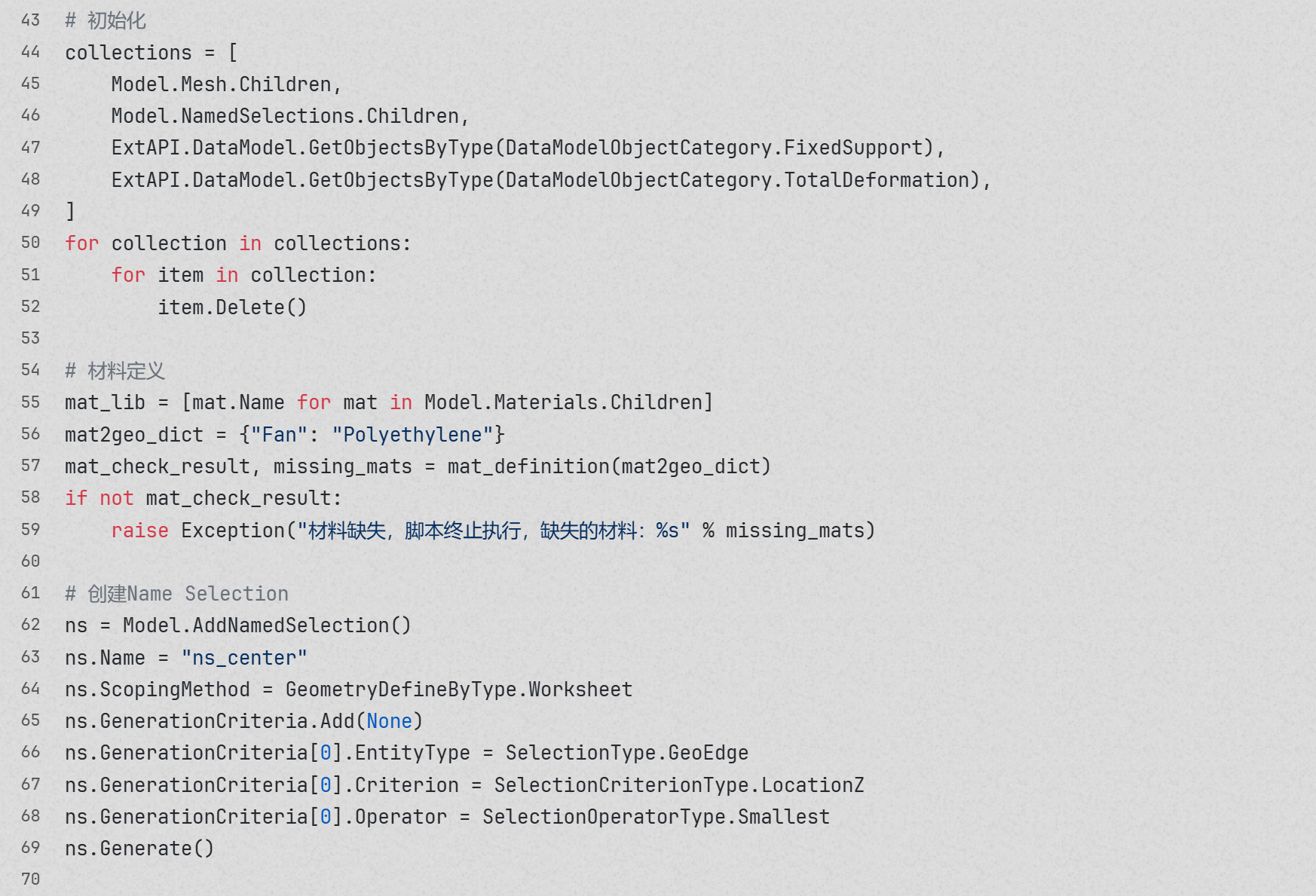1316x896 pixels.
Task: Click line number 59 in the gutter
Action: (x=30, y=530)
